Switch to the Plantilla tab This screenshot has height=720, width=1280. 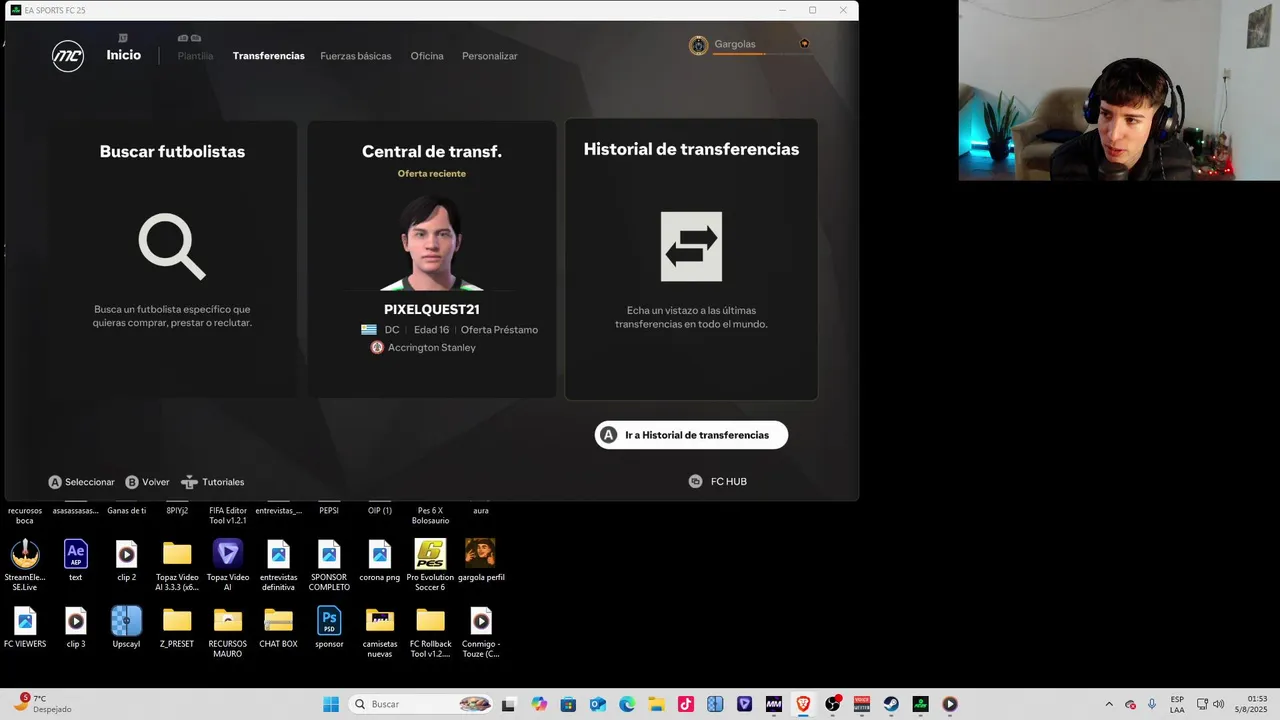tap(195, 56)
